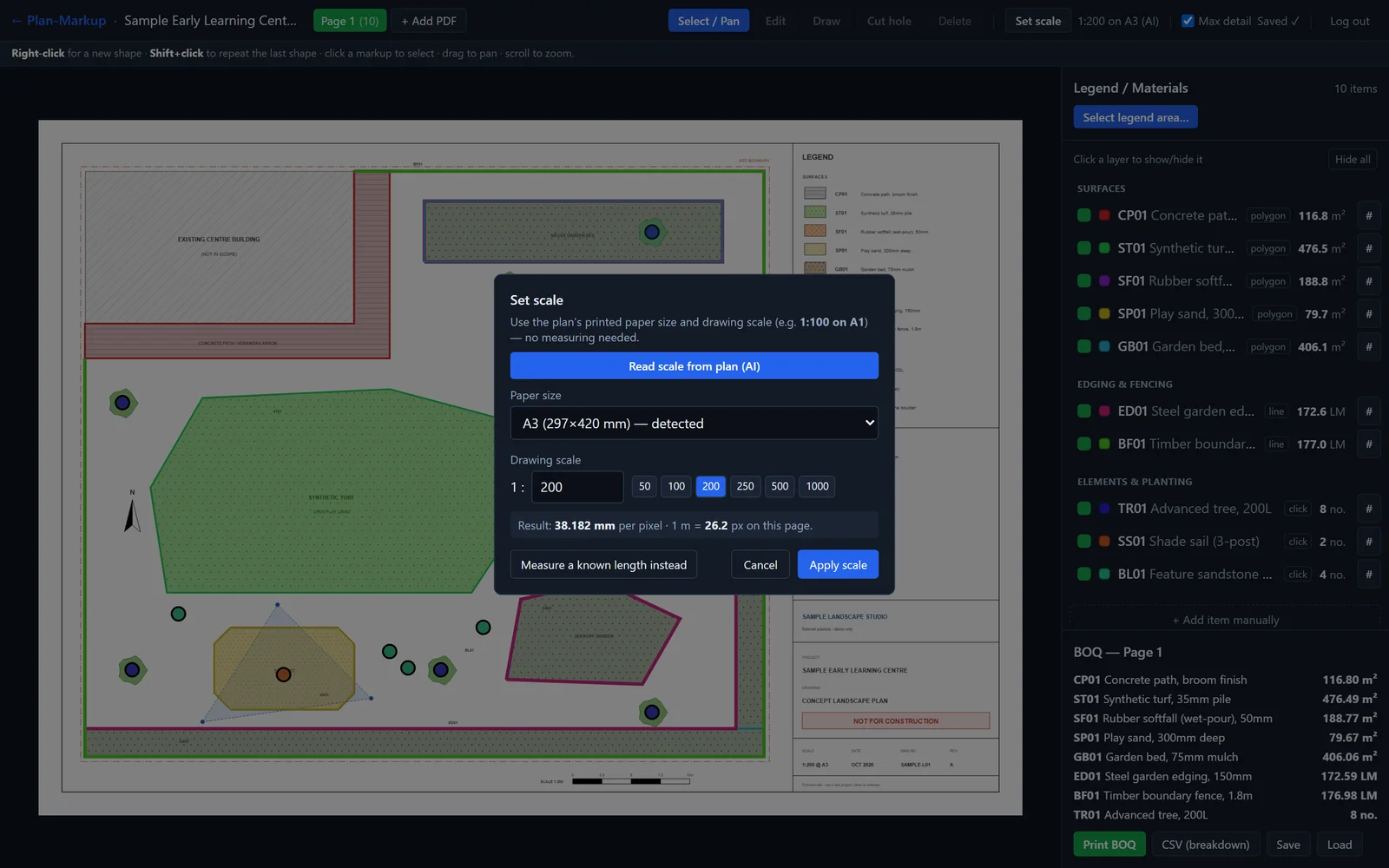Viewport: 1389px width, 868px height.
Task: Select the 100 drawing scale preset
Action: (x=676, y=487)
